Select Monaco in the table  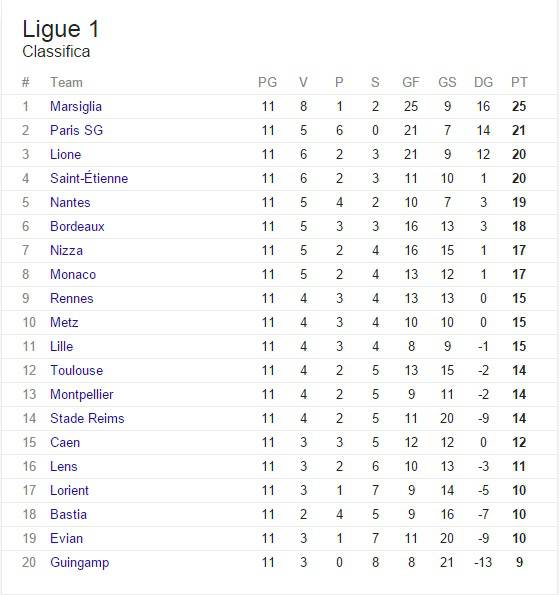(73, 274)
